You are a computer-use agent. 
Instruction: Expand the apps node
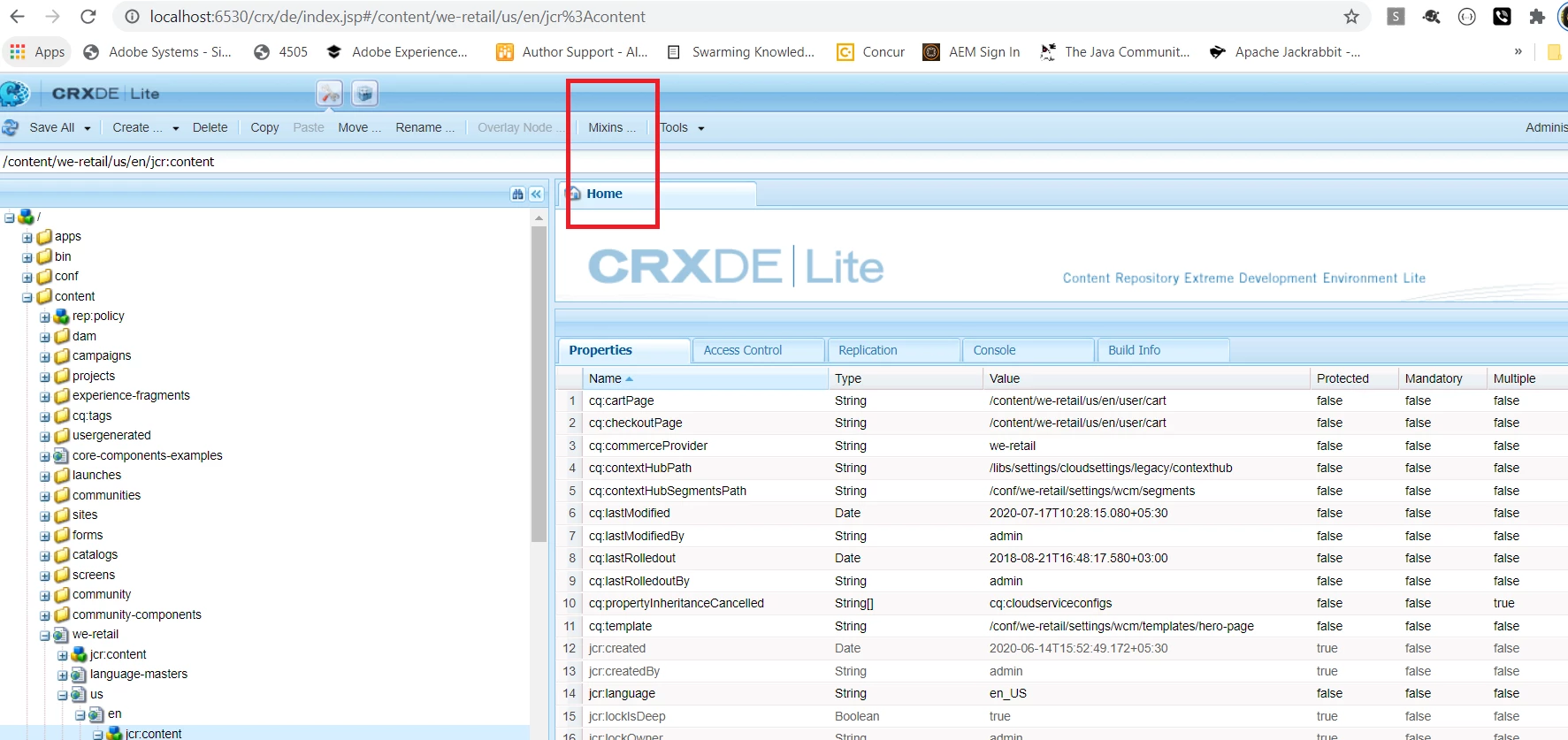27,238
